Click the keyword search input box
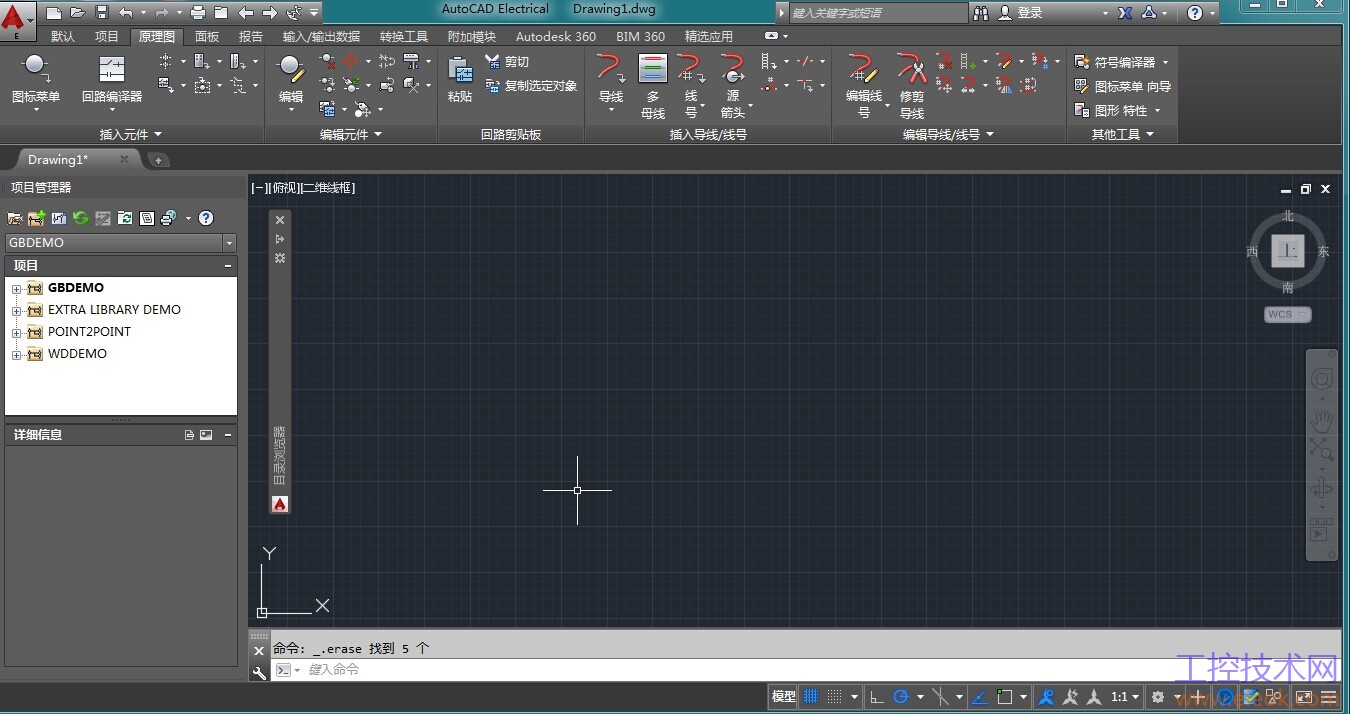The image size is (1350, 714). coord(877,13)
